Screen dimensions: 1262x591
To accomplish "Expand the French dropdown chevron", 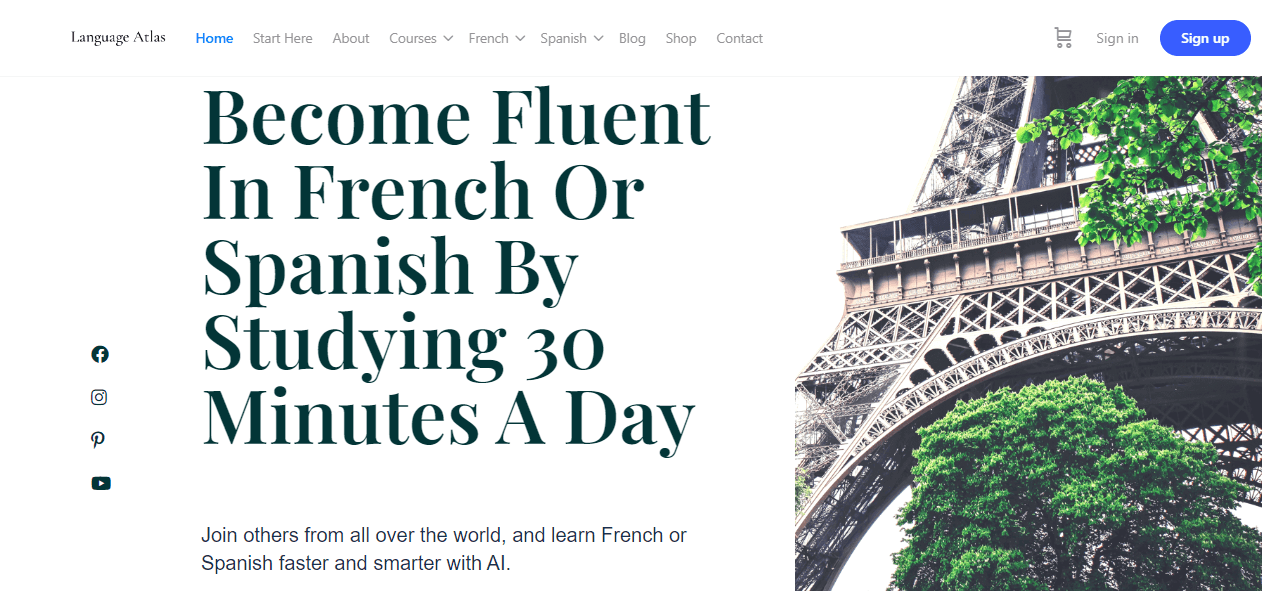I will (520, 38).
